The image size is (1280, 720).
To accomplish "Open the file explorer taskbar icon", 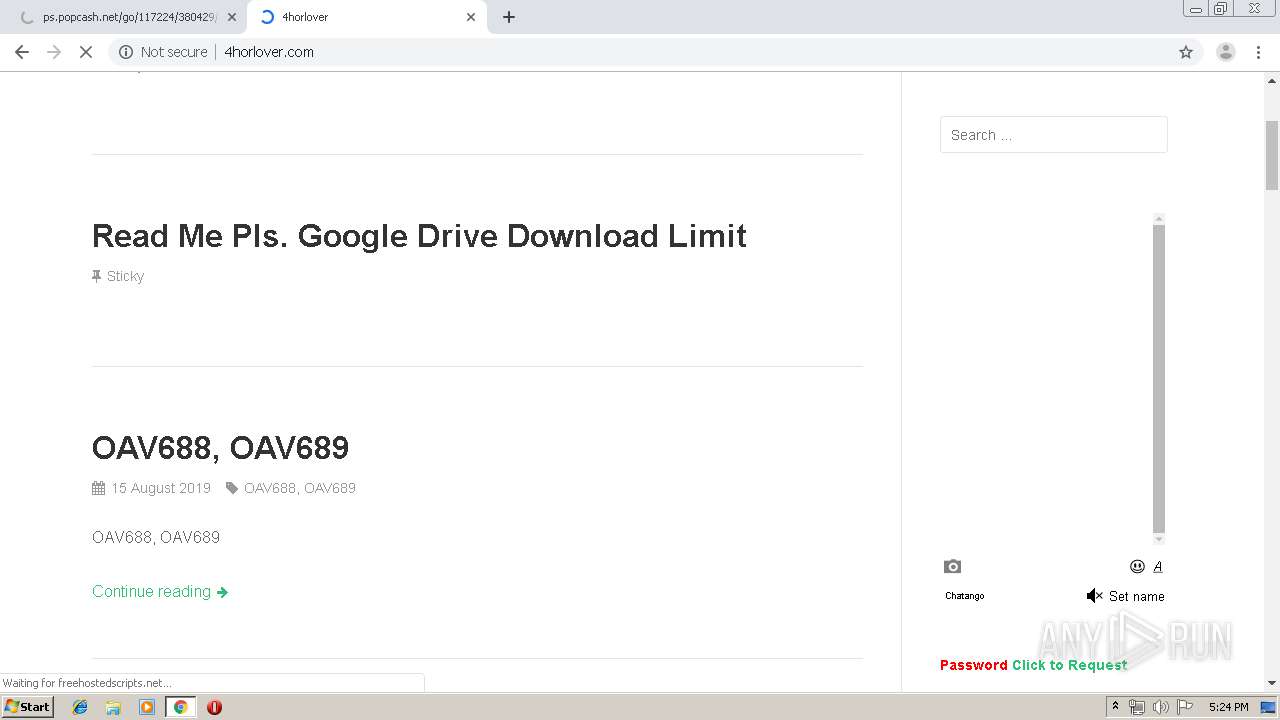I will pyautogui.click(x=113, y=707).
